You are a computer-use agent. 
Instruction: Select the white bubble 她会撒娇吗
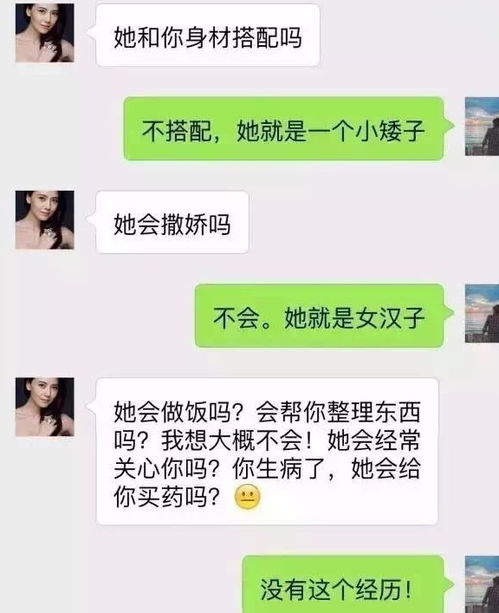[172, 222]
